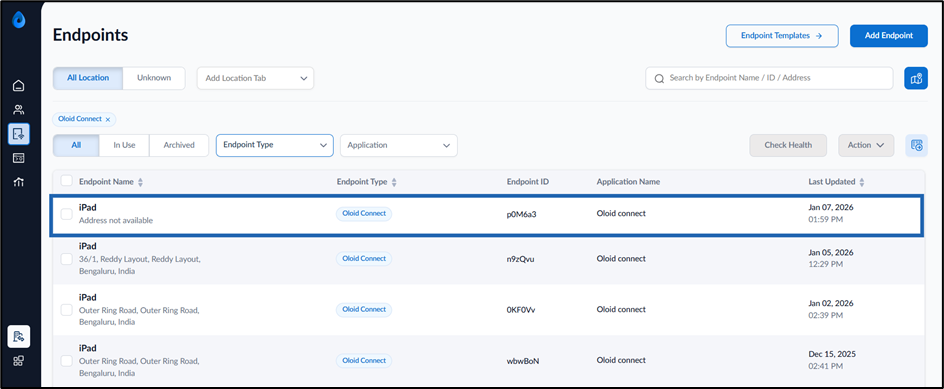Click the Jan 05, 2026 date
The height and width of the screenshot is (389, 944).
point(831,252)
